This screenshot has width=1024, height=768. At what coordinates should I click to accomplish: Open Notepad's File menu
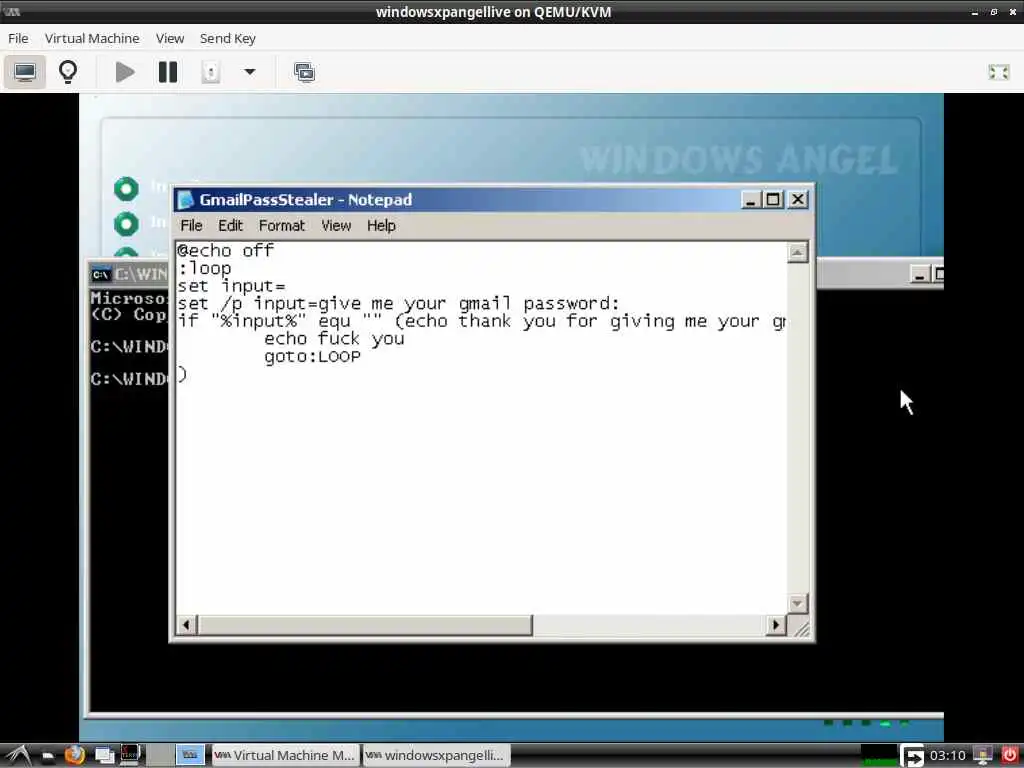click(191, 226)
